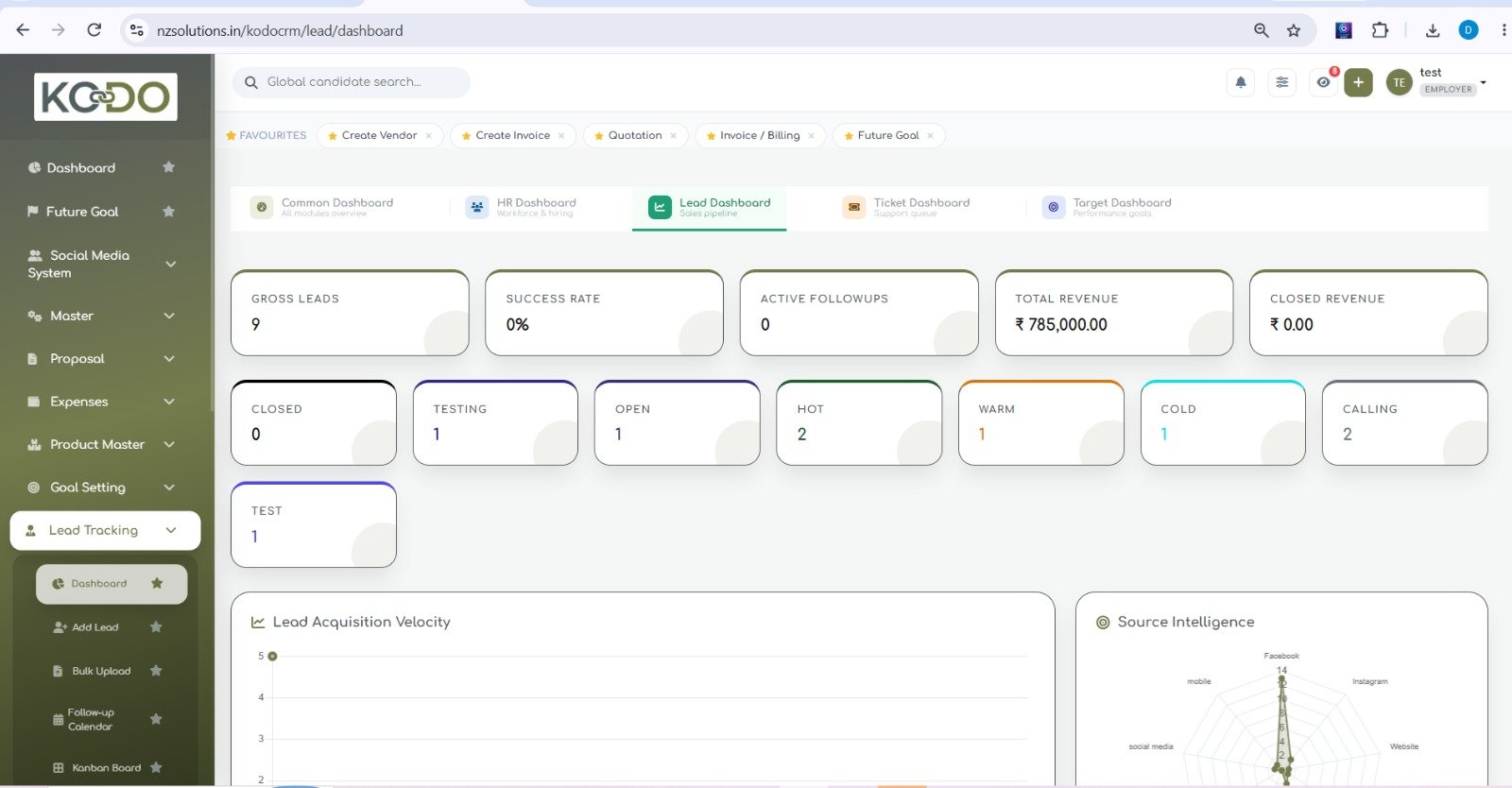Open browser extensions puzzle icon
1512x788 pixels.
(1380, 30)
